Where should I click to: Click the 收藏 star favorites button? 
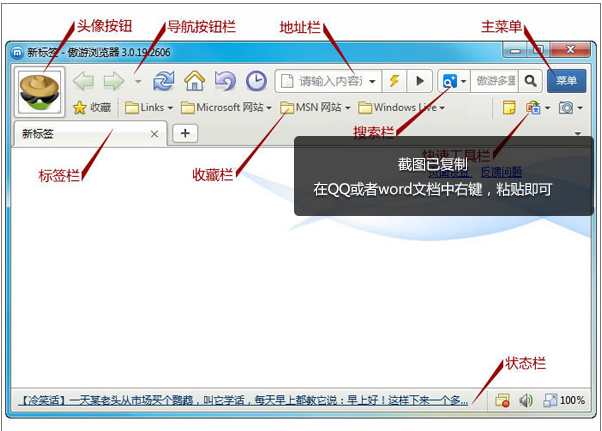click(92, 107)
